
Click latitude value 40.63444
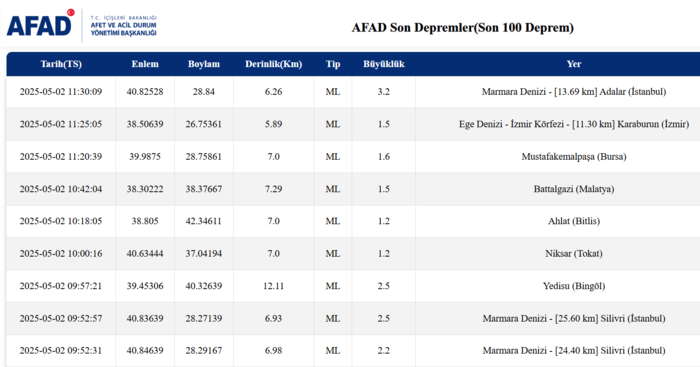145,254
